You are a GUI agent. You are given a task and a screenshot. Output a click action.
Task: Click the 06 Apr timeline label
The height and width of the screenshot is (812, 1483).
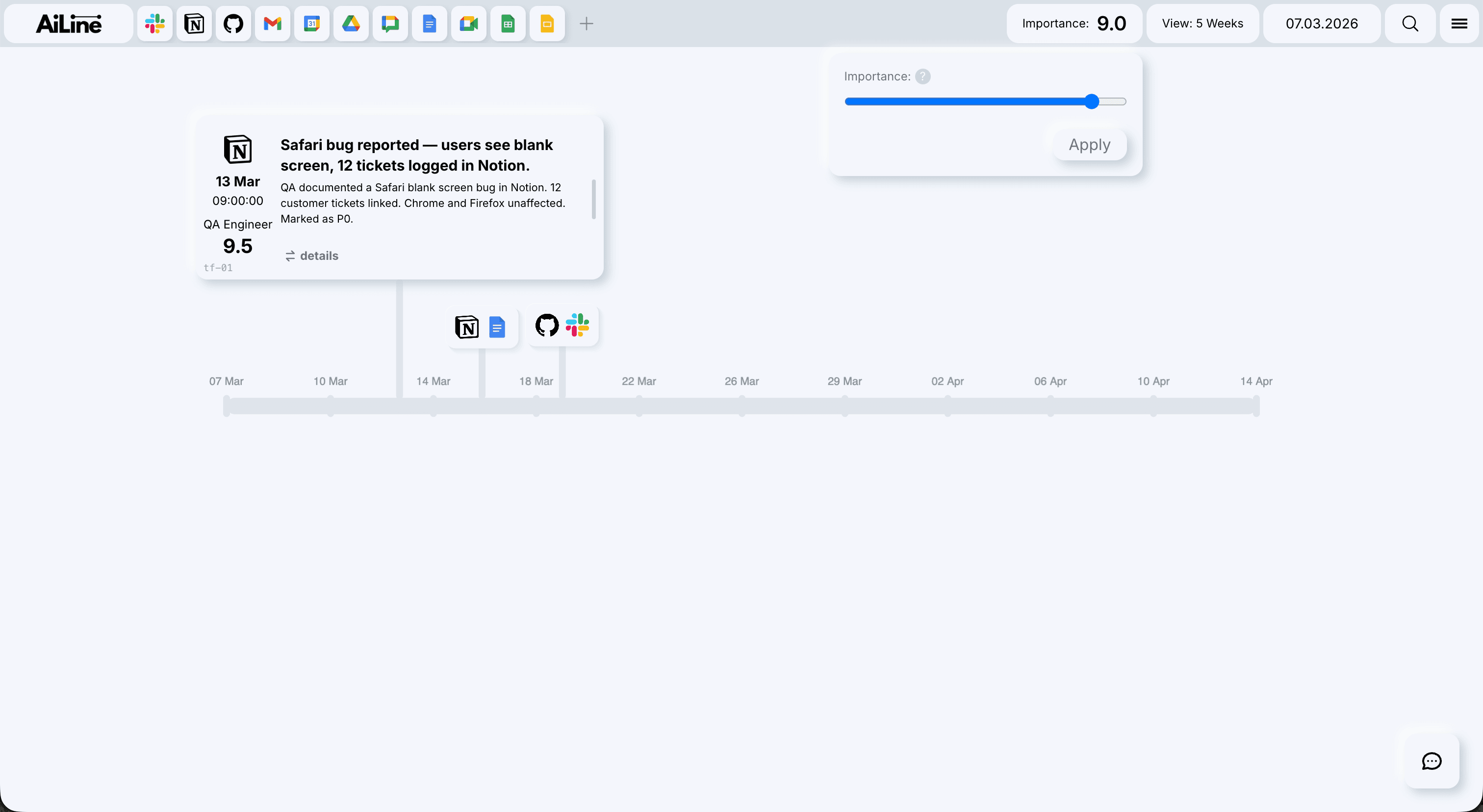[x=1050, y=381]
